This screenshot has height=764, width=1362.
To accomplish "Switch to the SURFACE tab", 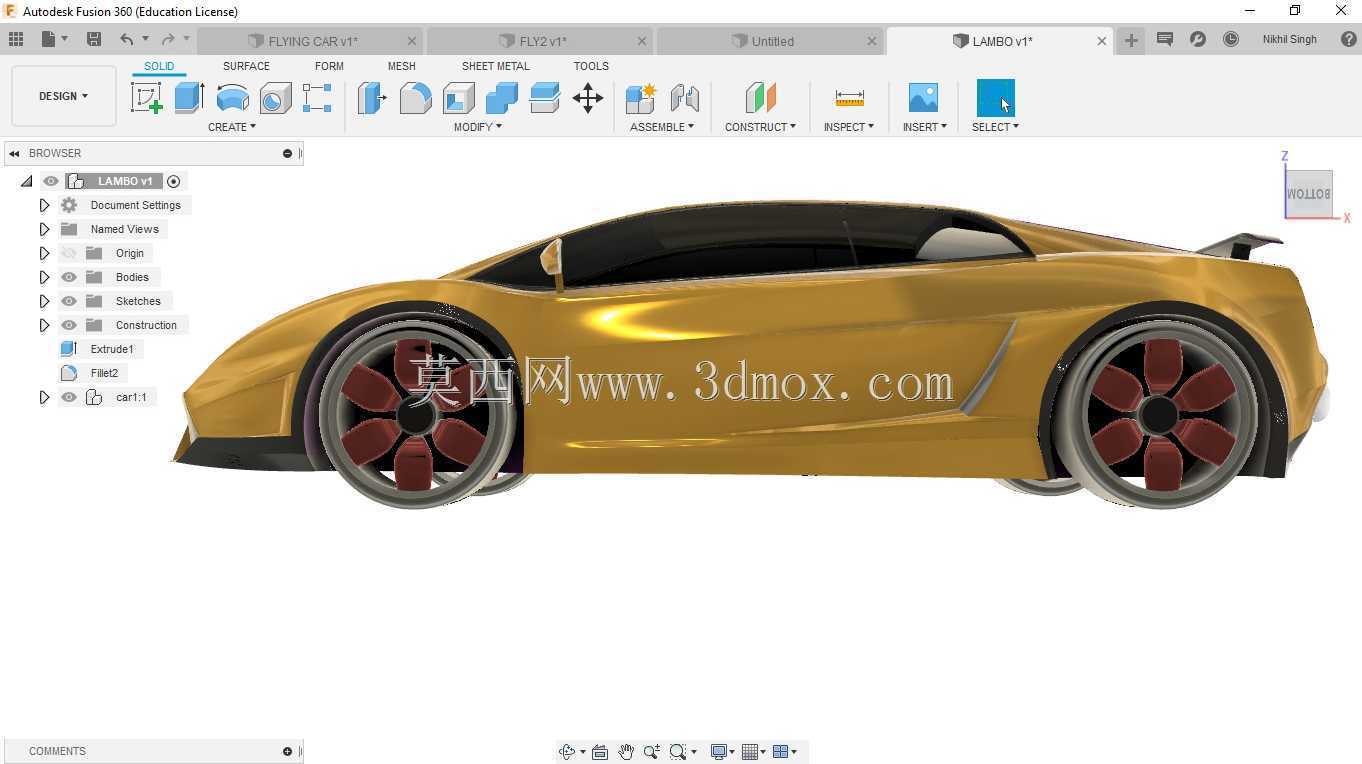I will point(246,66).
